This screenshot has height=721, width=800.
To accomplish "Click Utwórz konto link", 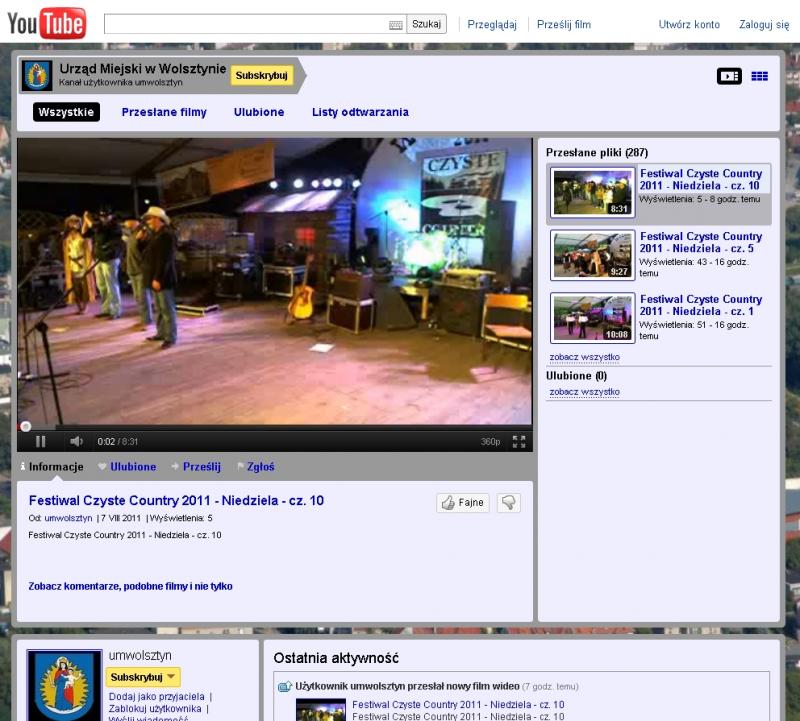I will [689, 24].
